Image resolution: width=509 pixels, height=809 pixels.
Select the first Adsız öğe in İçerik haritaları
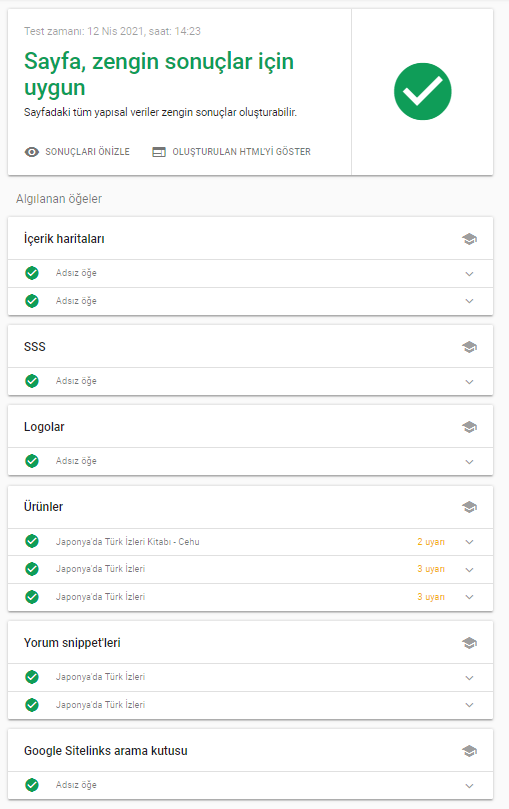pos(251,273)
